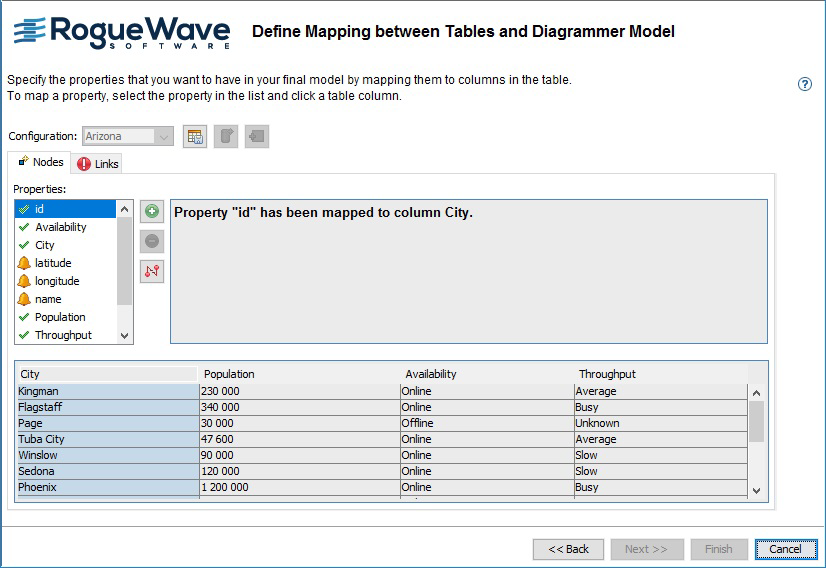Click the import configuration icon
826x568 pixels.
[257, 137]
